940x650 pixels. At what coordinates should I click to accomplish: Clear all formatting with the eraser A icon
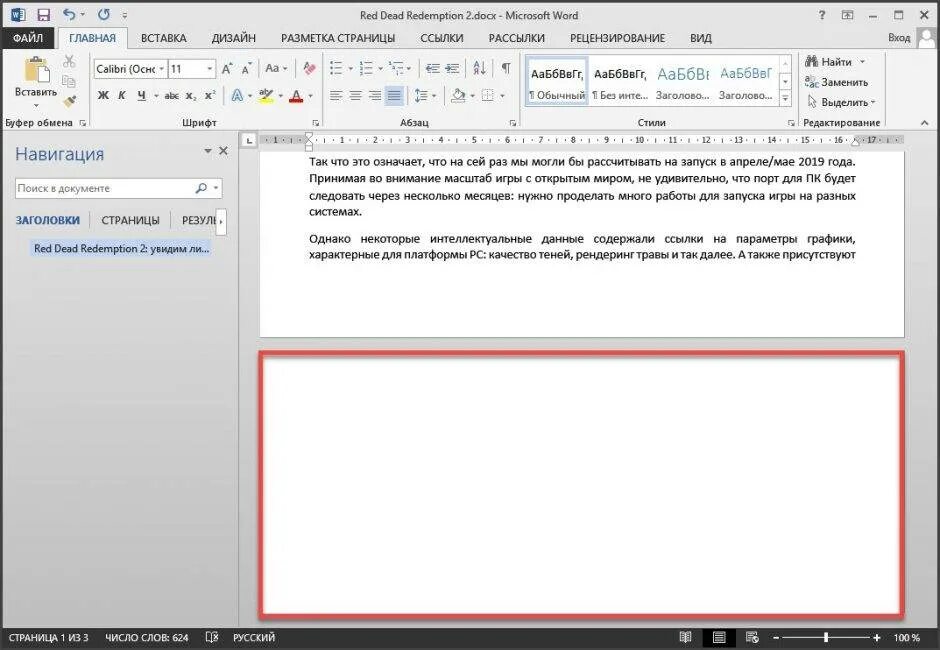click(309, 68)
